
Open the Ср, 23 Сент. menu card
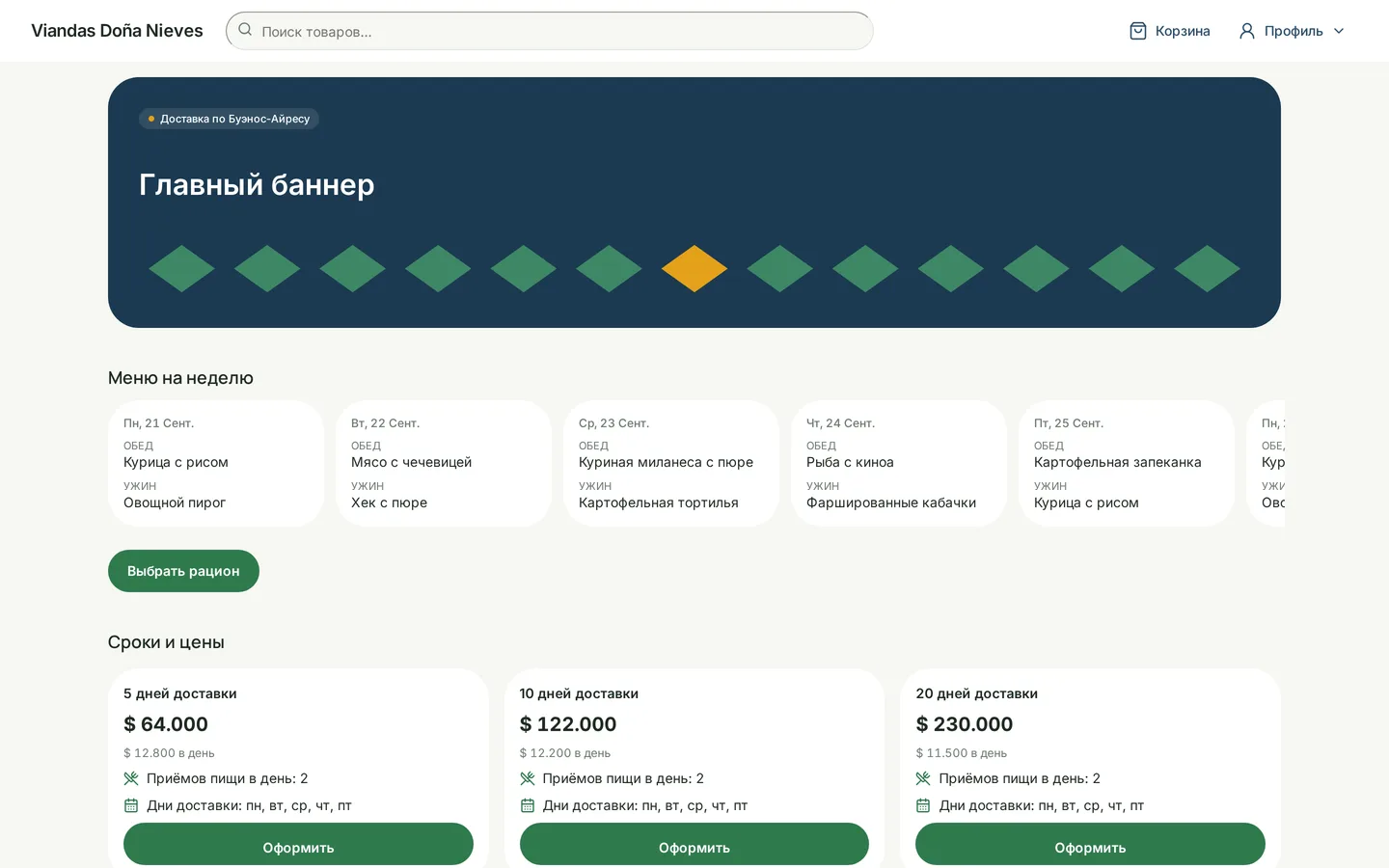[x=671, y=463]
